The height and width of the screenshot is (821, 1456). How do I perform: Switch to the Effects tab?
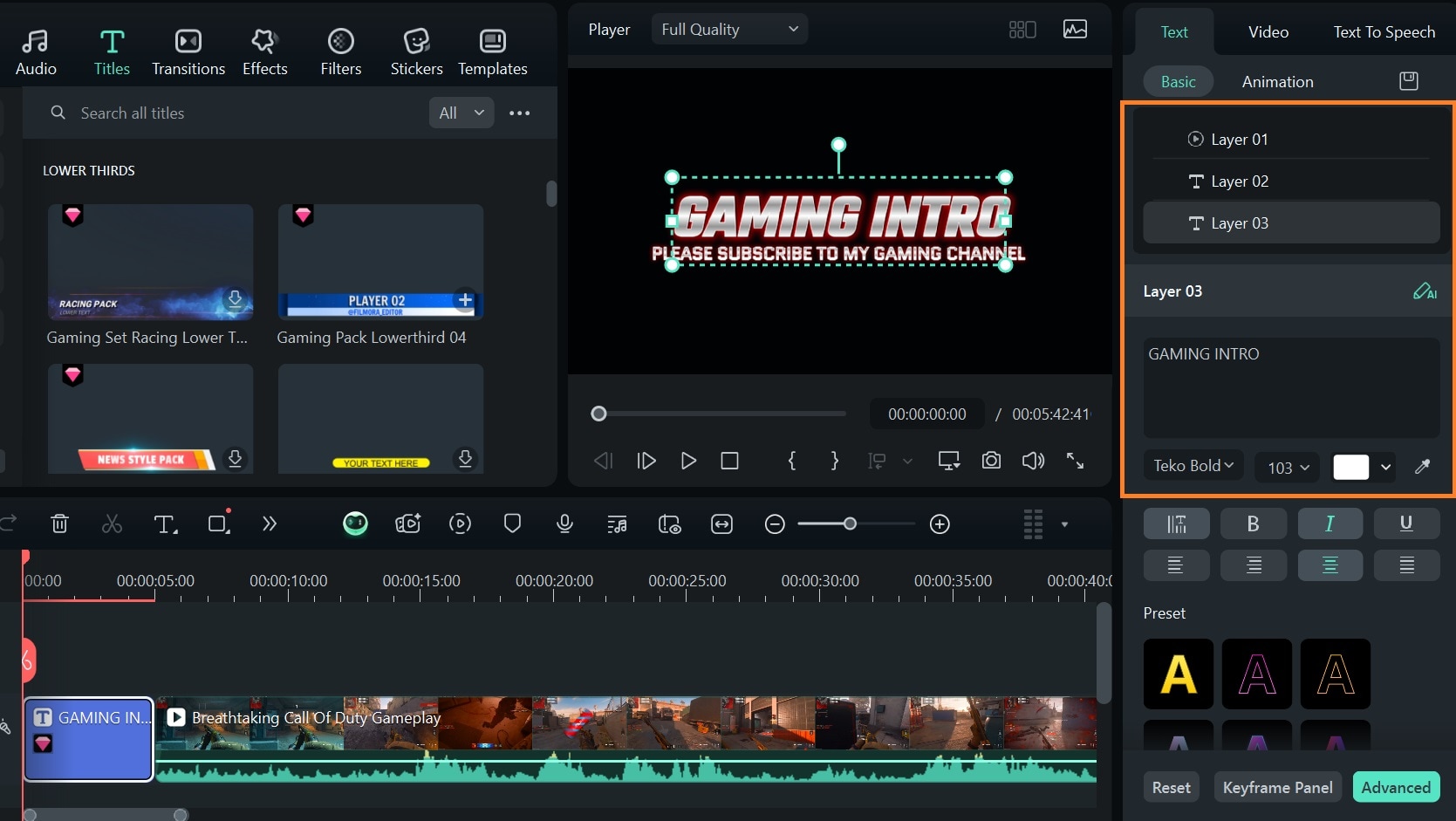(264, 52)
